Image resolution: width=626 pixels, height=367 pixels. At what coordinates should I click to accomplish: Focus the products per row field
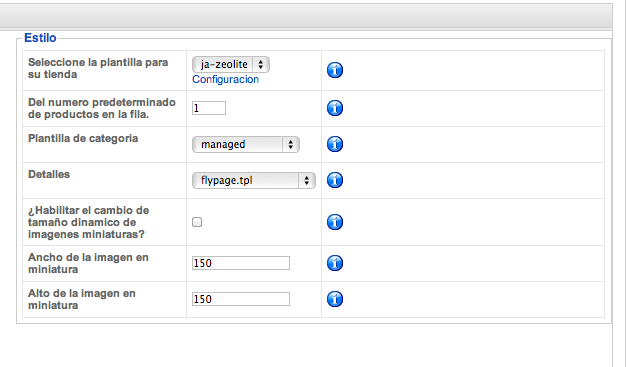pos(209,108)
